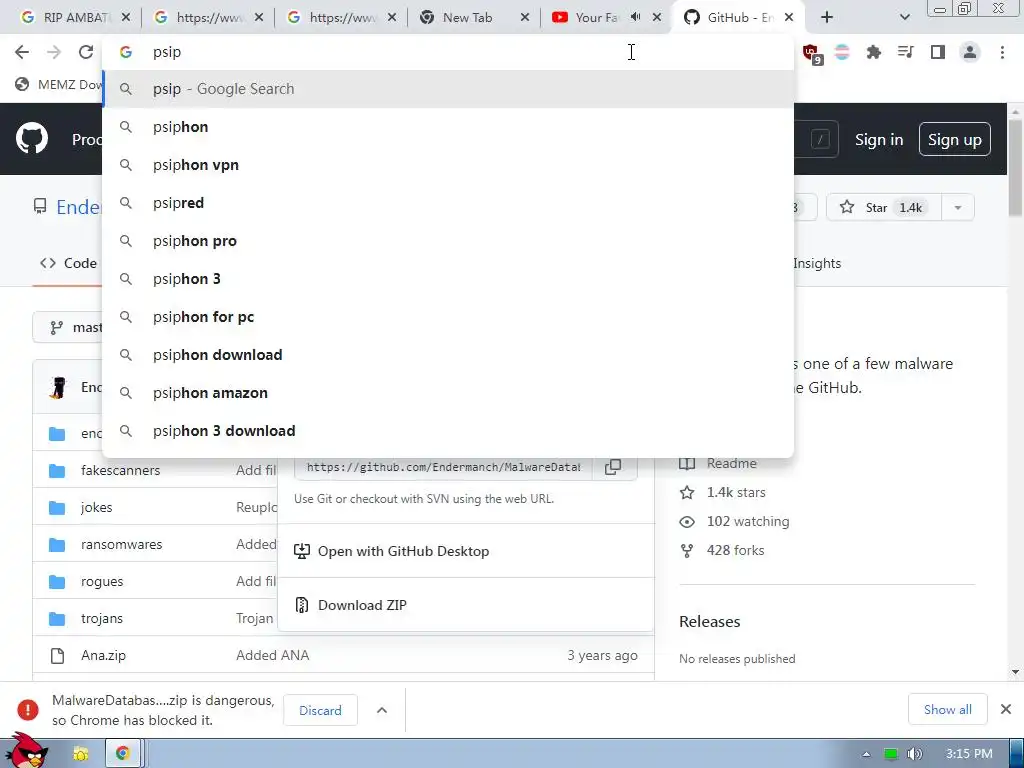Open the uBlock Origin extension icon

coord(812,54)
